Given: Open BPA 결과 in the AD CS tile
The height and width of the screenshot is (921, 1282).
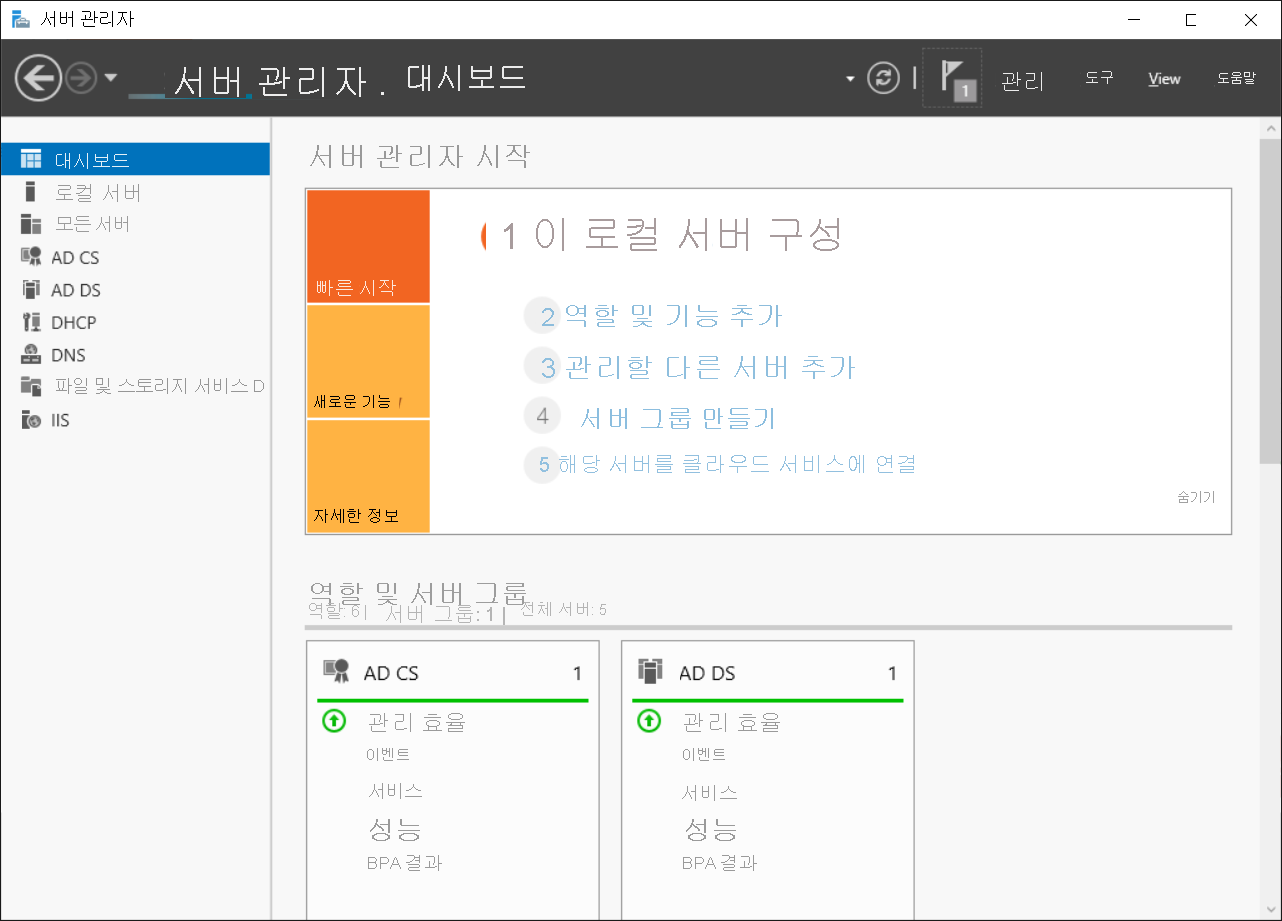Looking at the screenshot, I should pos(404,863).
